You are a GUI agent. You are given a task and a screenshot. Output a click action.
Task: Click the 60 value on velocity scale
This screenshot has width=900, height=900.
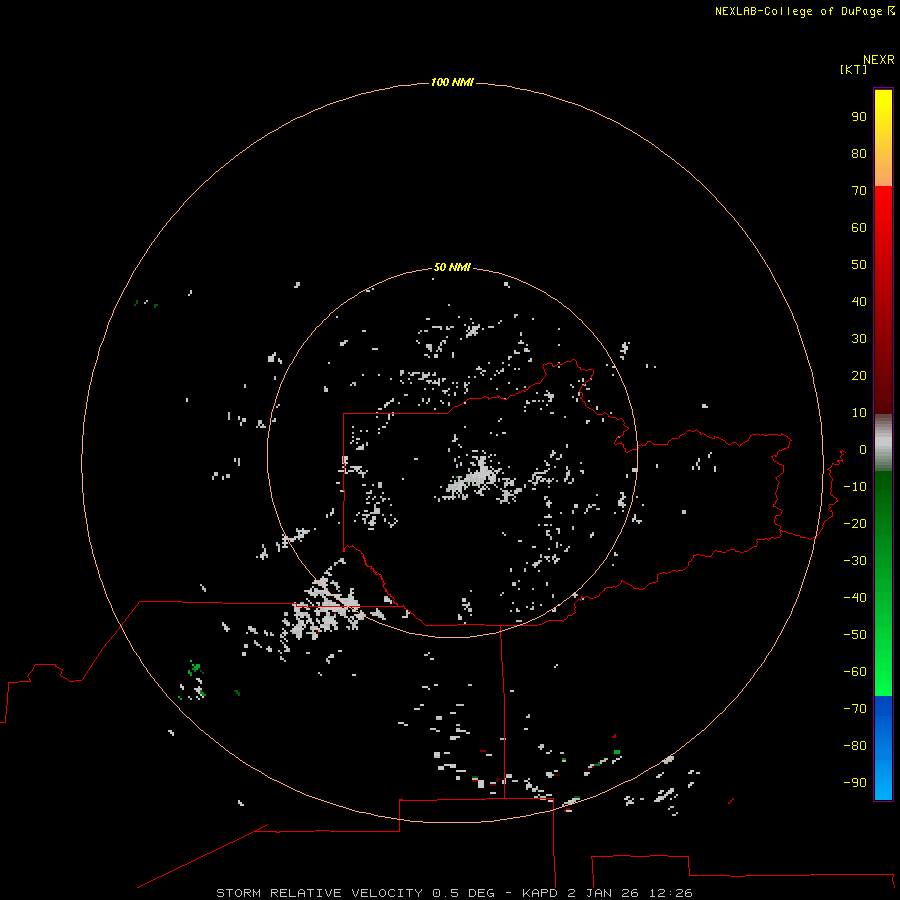(859, 227)
